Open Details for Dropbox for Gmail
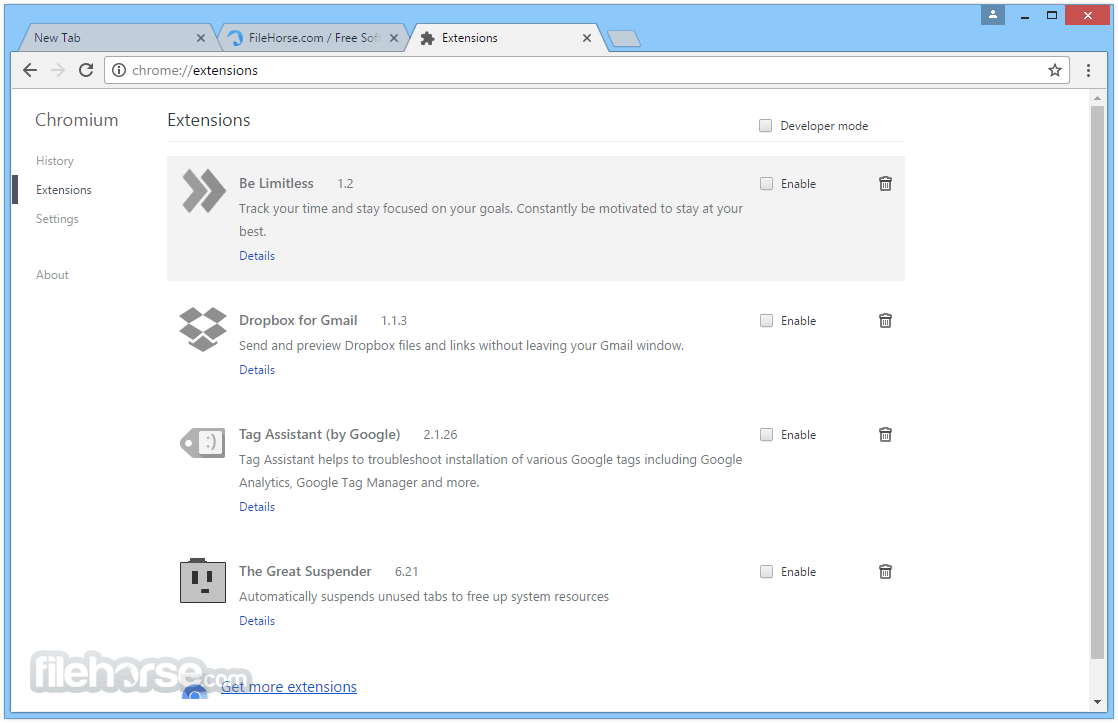This screenshot has height=723, width=1118. pyautogui.click(x=257, y=370)
